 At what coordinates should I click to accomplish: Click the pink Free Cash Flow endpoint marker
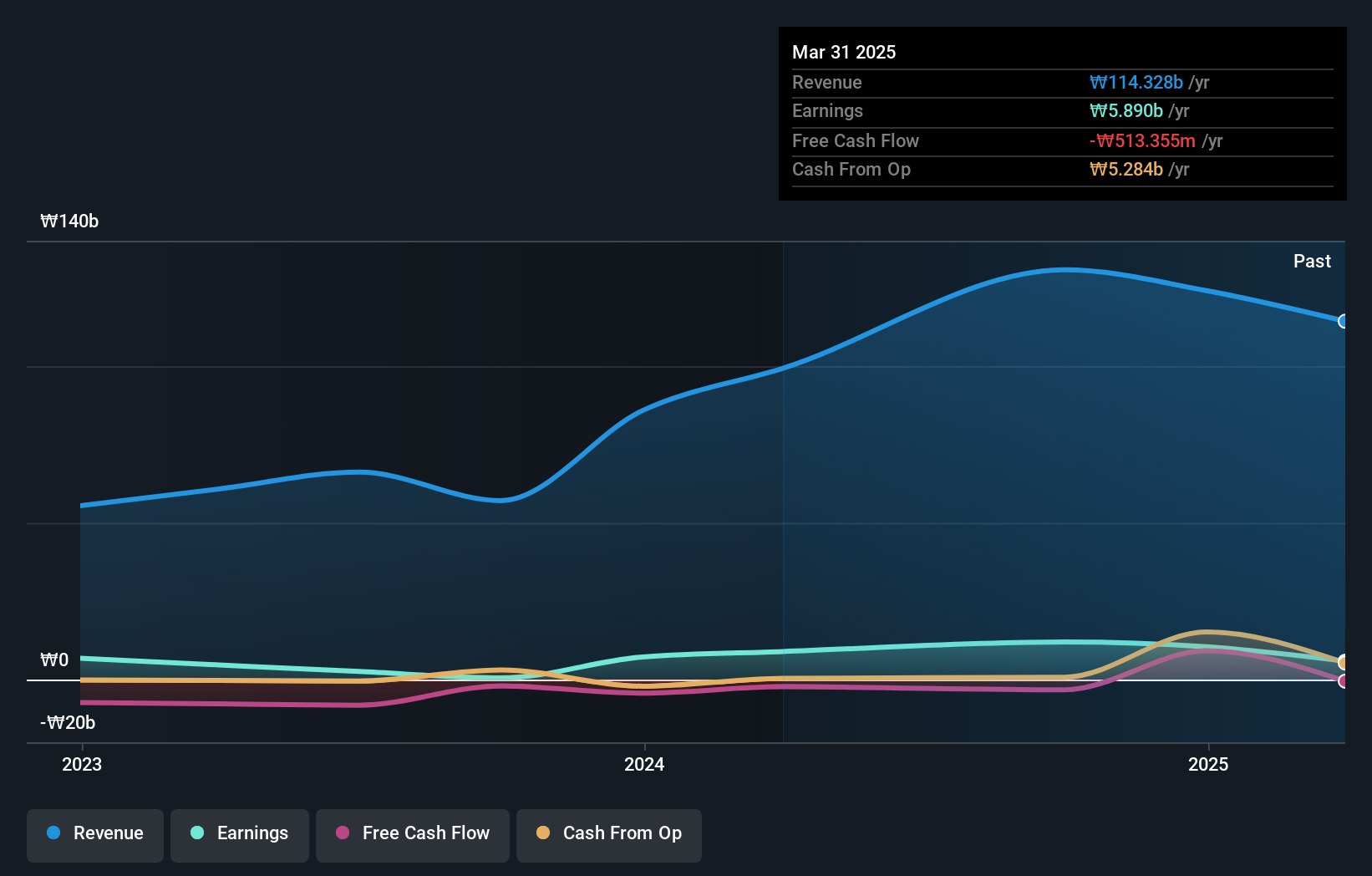point(1344,681)
